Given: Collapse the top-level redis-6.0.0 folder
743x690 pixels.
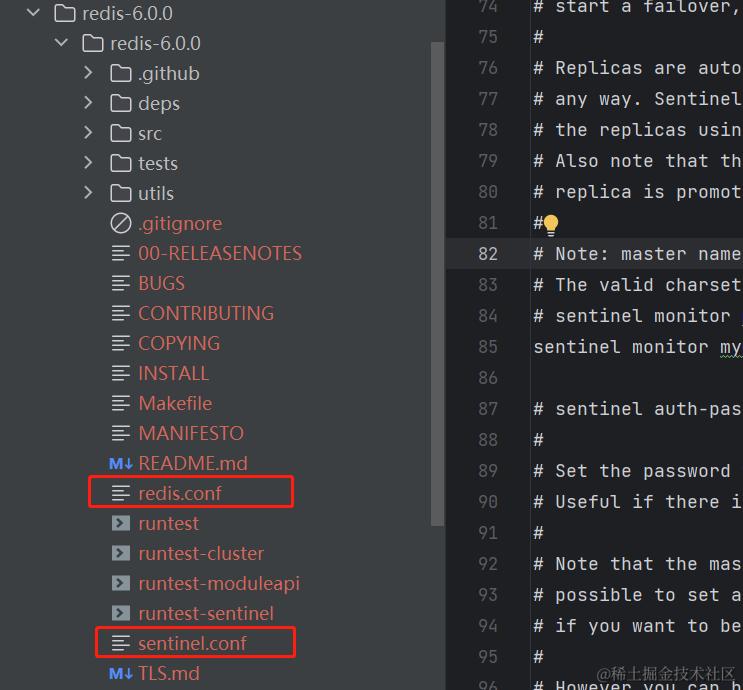Looking at the screenshot, I should [x=33, y=13].
